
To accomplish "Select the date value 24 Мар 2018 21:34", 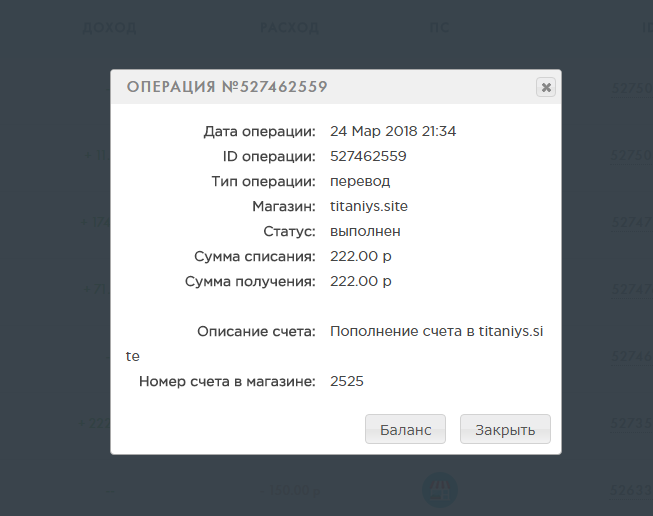I will pos(393,131).
